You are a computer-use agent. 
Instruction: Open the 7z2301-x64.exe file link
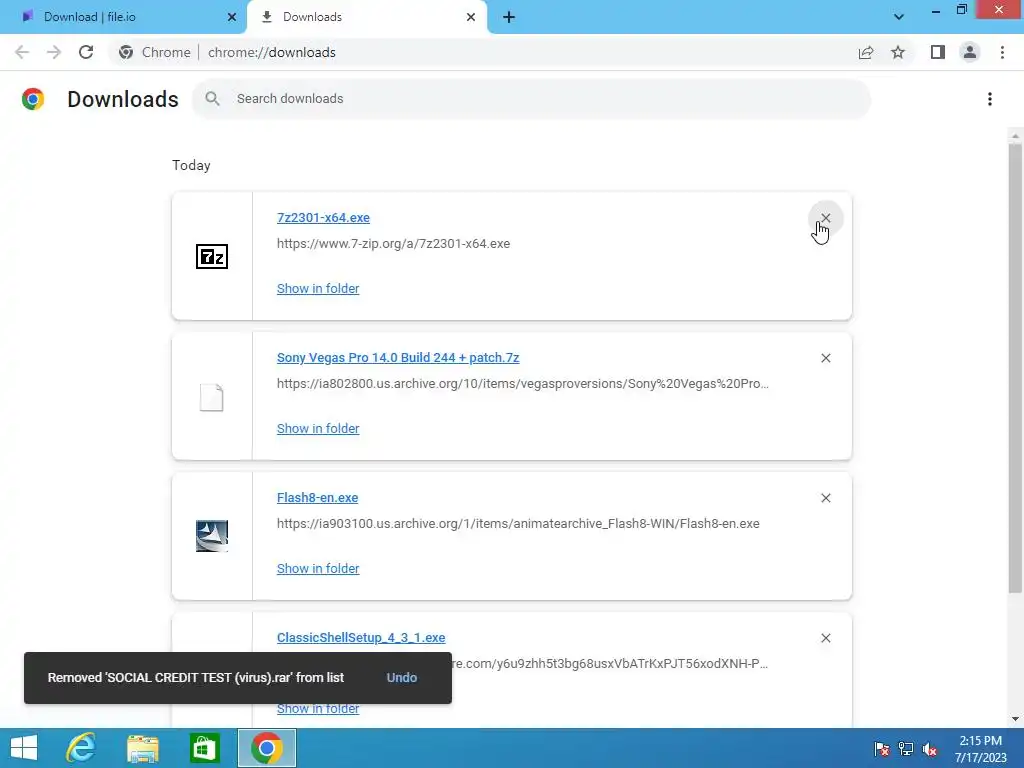[323, 217]
